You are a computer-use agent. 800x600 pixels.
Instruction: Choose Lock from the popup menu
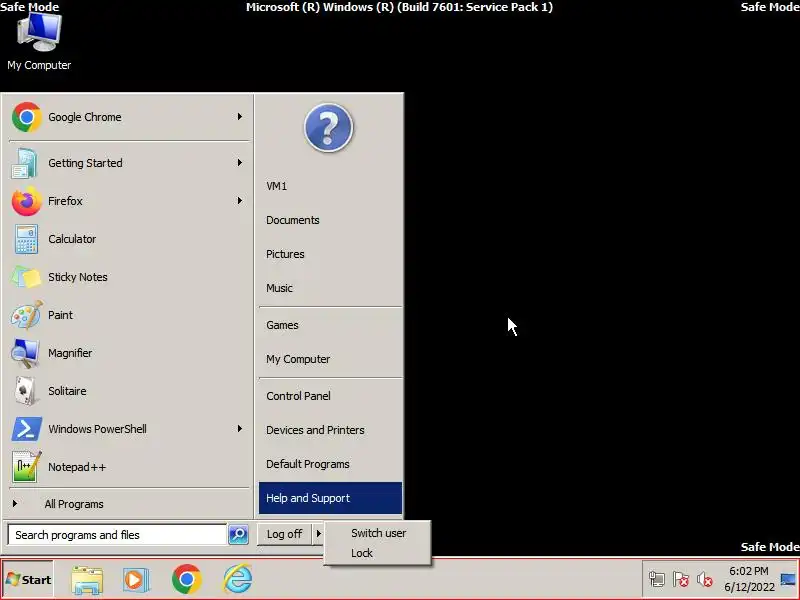tap(378, 553)
